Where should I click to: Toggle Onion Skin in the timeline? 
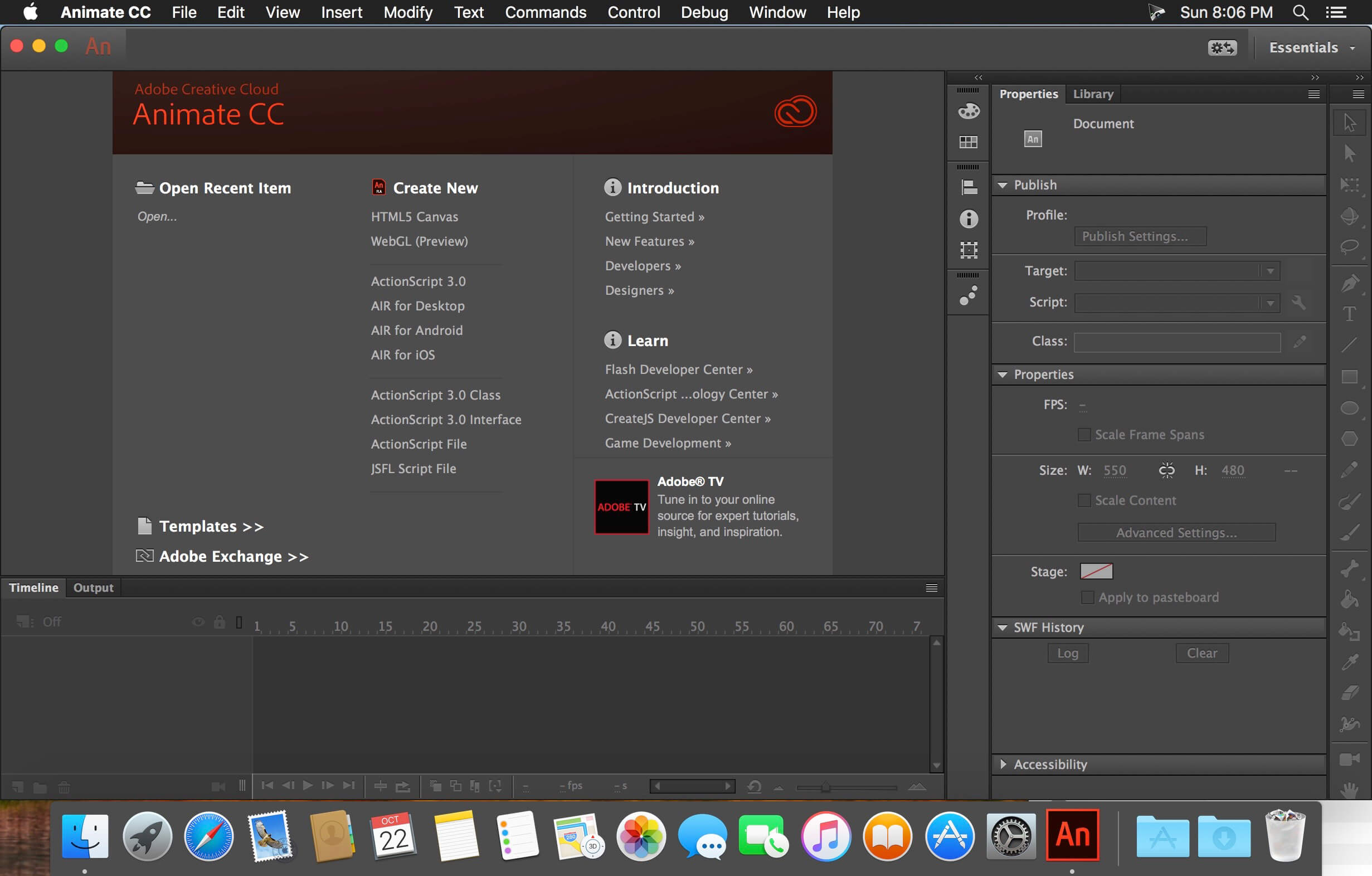tap(436, 787)
